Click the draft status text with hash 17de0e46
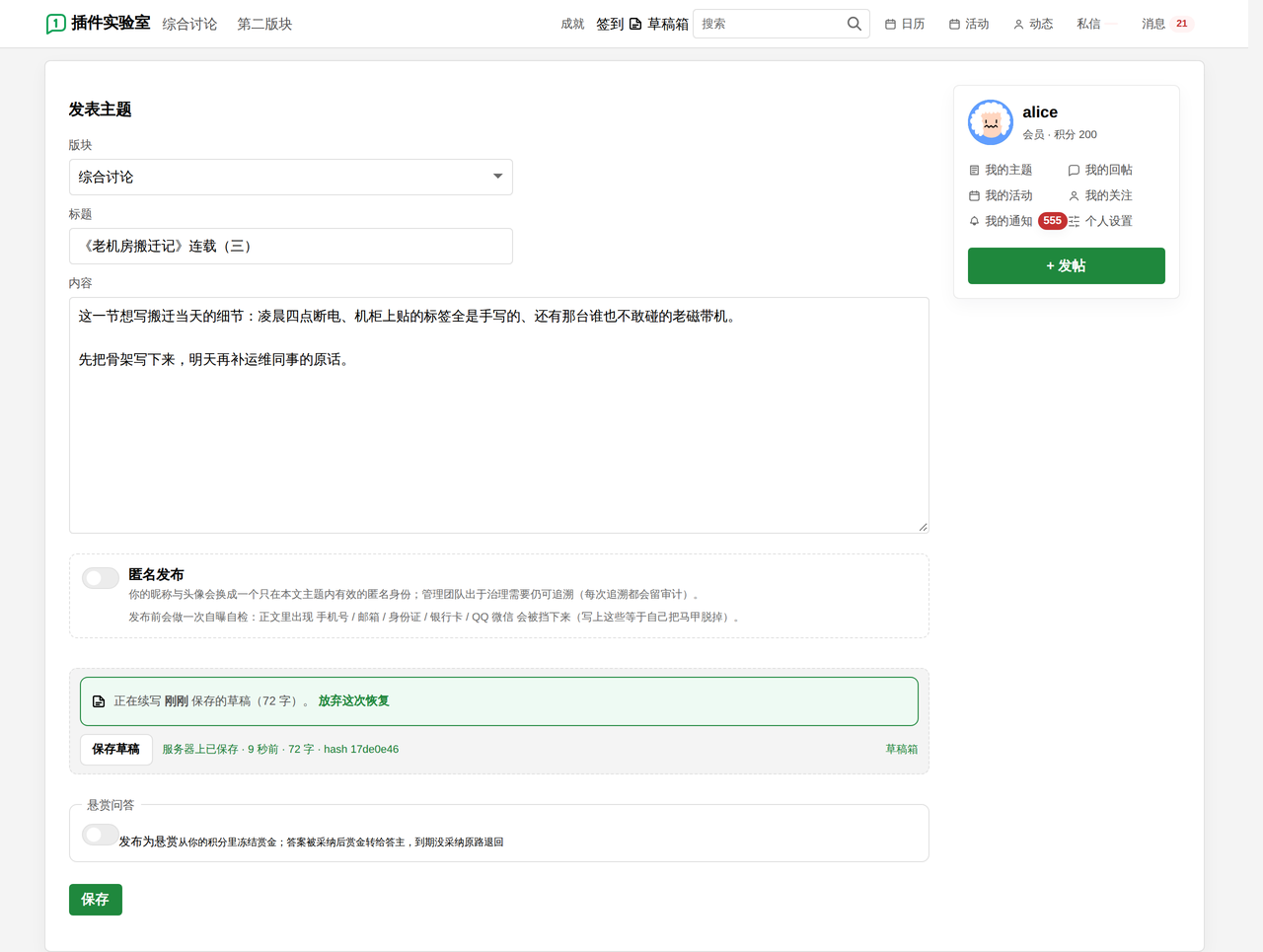Screen dimensions: 1263x952 281,749
